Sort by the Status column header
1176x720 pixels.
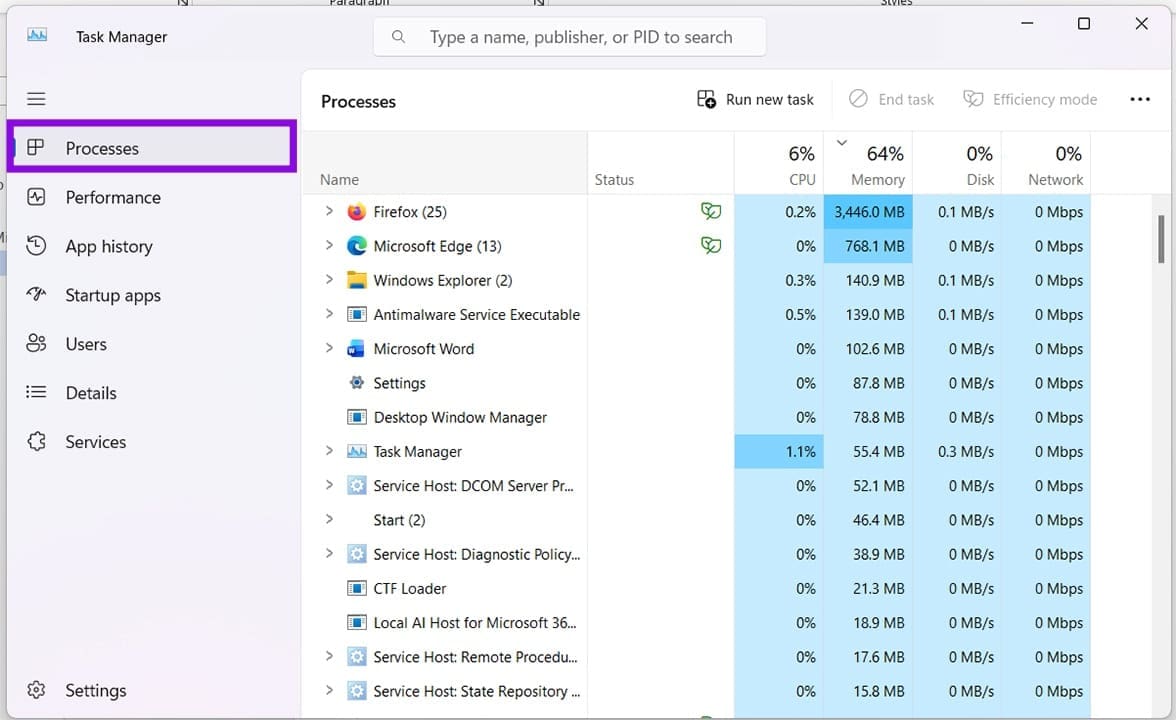[x=660, y=163]
